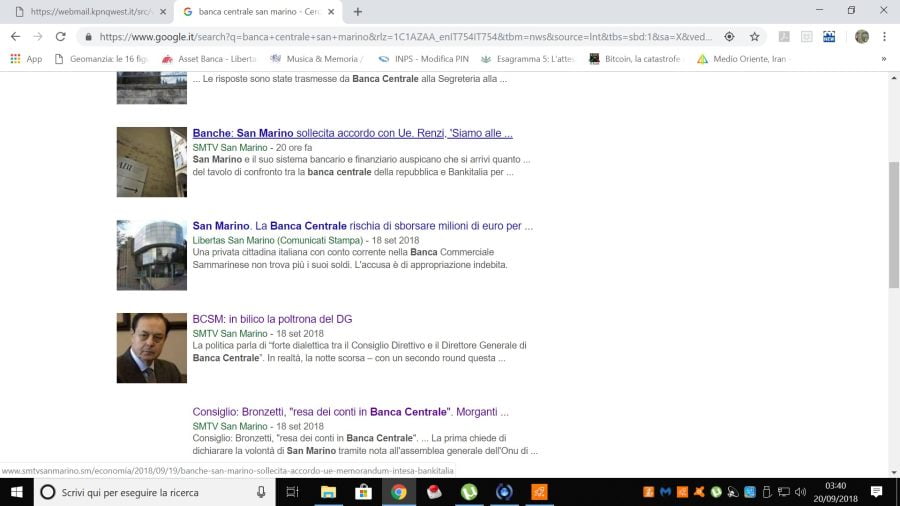The width and height of the screenshot is (900, 506).
Task: Click 'SMTV San Marino - 20 ore fa' source
Action: click(x=253, y=147)
